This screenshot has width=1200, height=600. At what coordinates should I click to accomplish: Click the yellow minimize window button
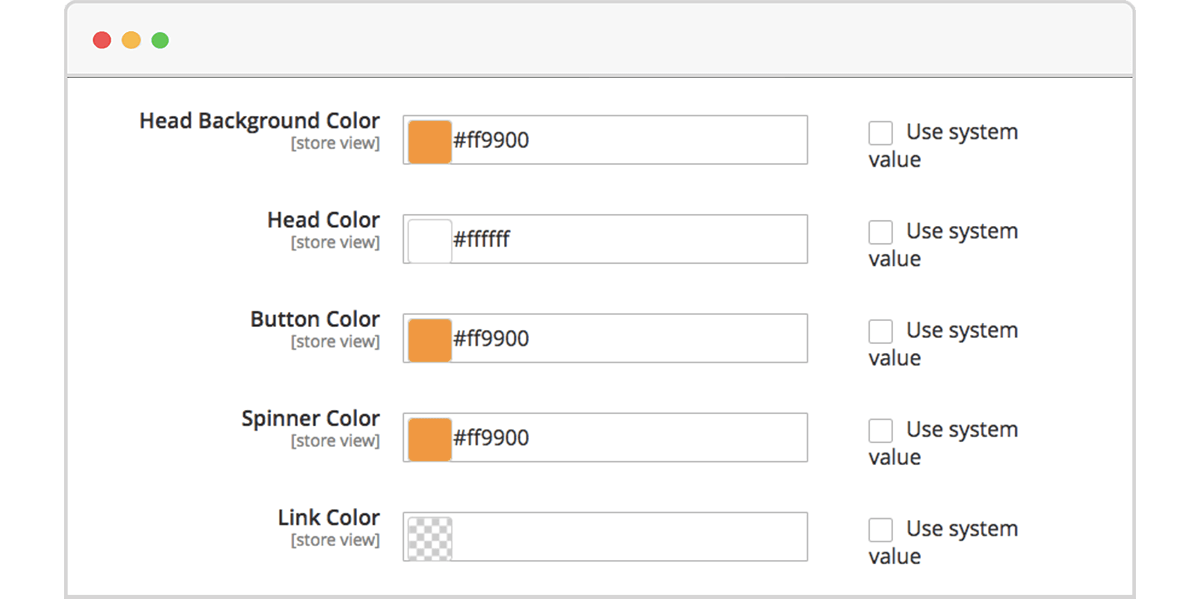click(x=131, y=41)
